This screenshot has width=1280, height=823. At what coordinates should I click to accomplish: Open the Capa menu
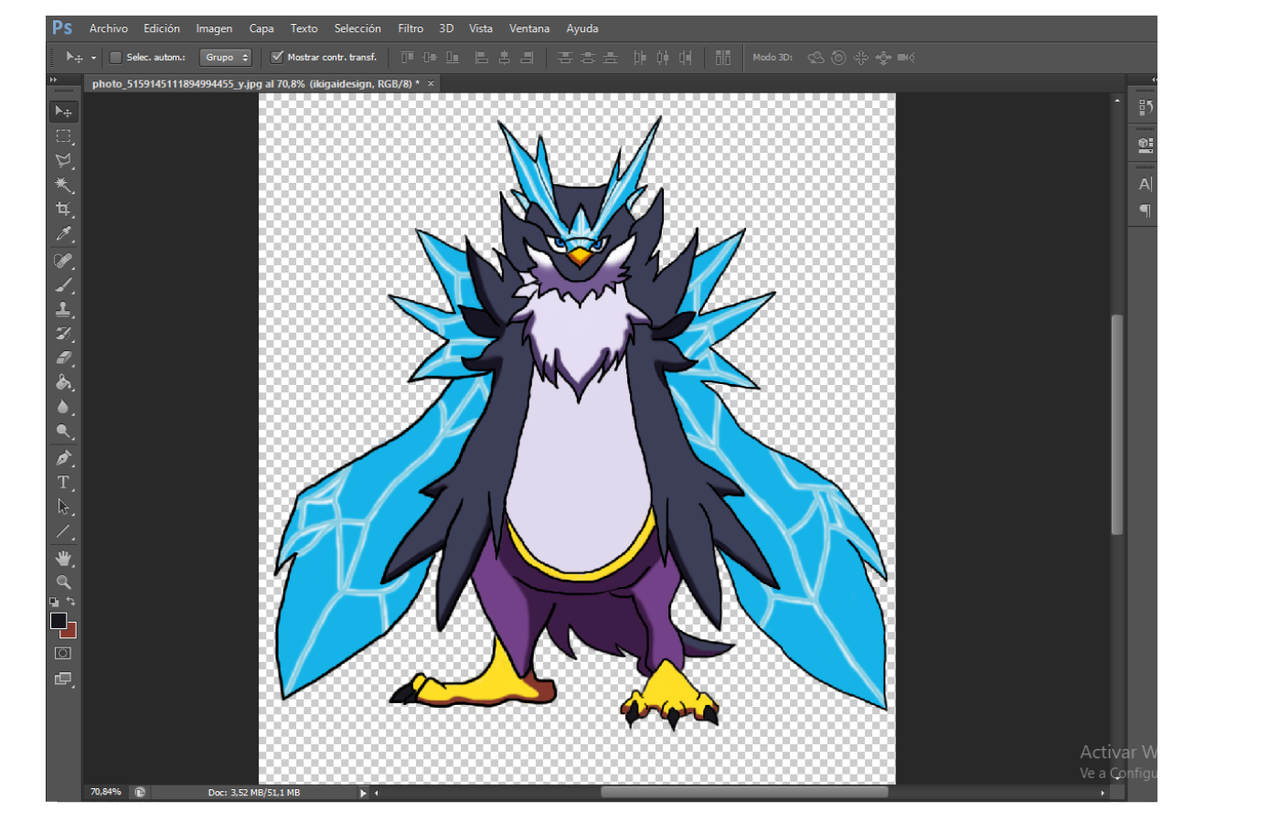tap(262, 28)
